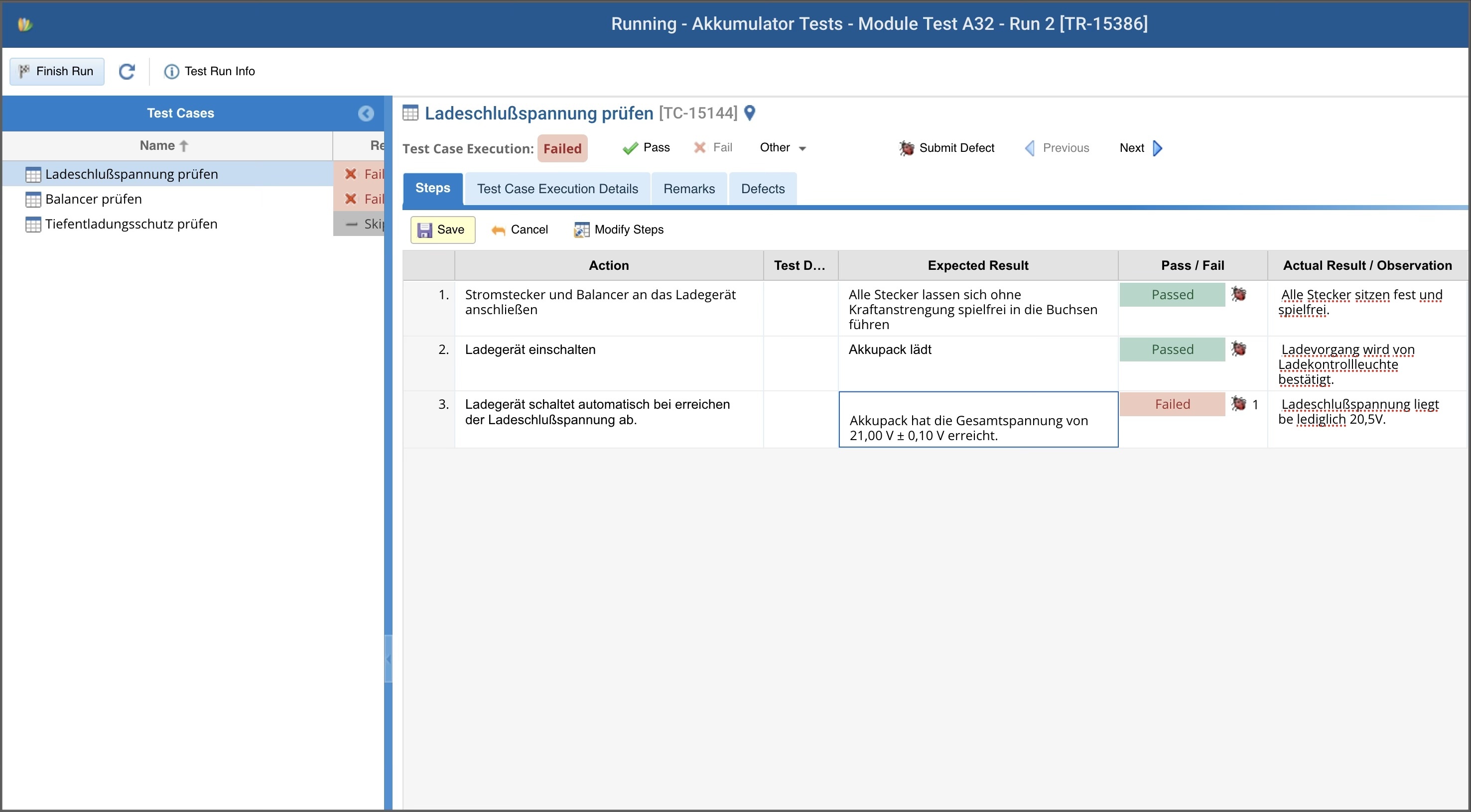Save the step changes

pyautogui.click(x=442, y=230)
